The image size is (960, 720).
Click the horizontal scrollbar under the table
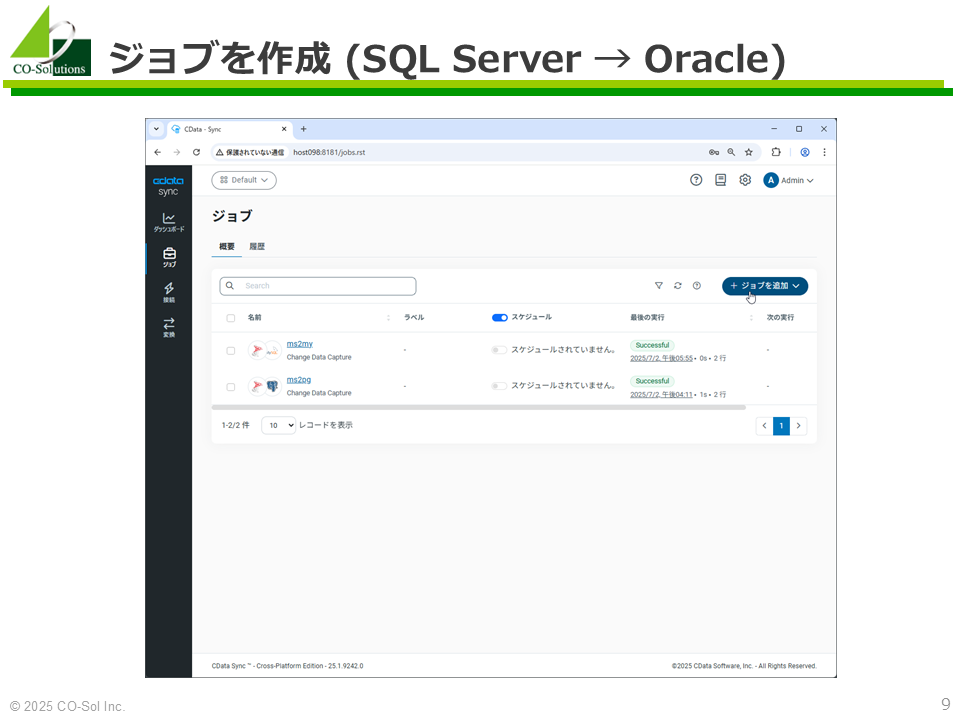479,407
